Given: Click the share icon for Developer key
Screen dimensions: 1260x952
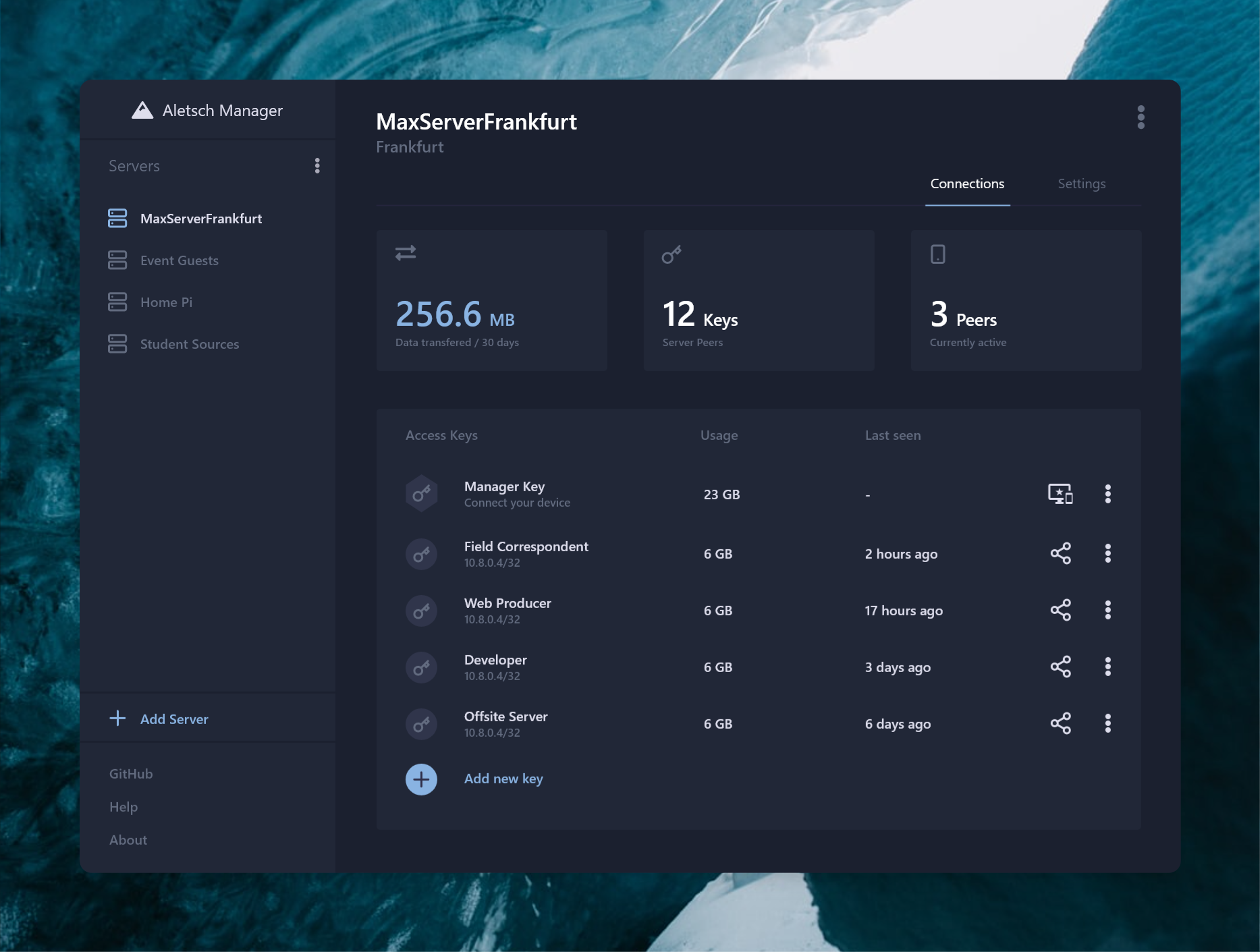Looking at the screenshot, I should (1060, 667).
